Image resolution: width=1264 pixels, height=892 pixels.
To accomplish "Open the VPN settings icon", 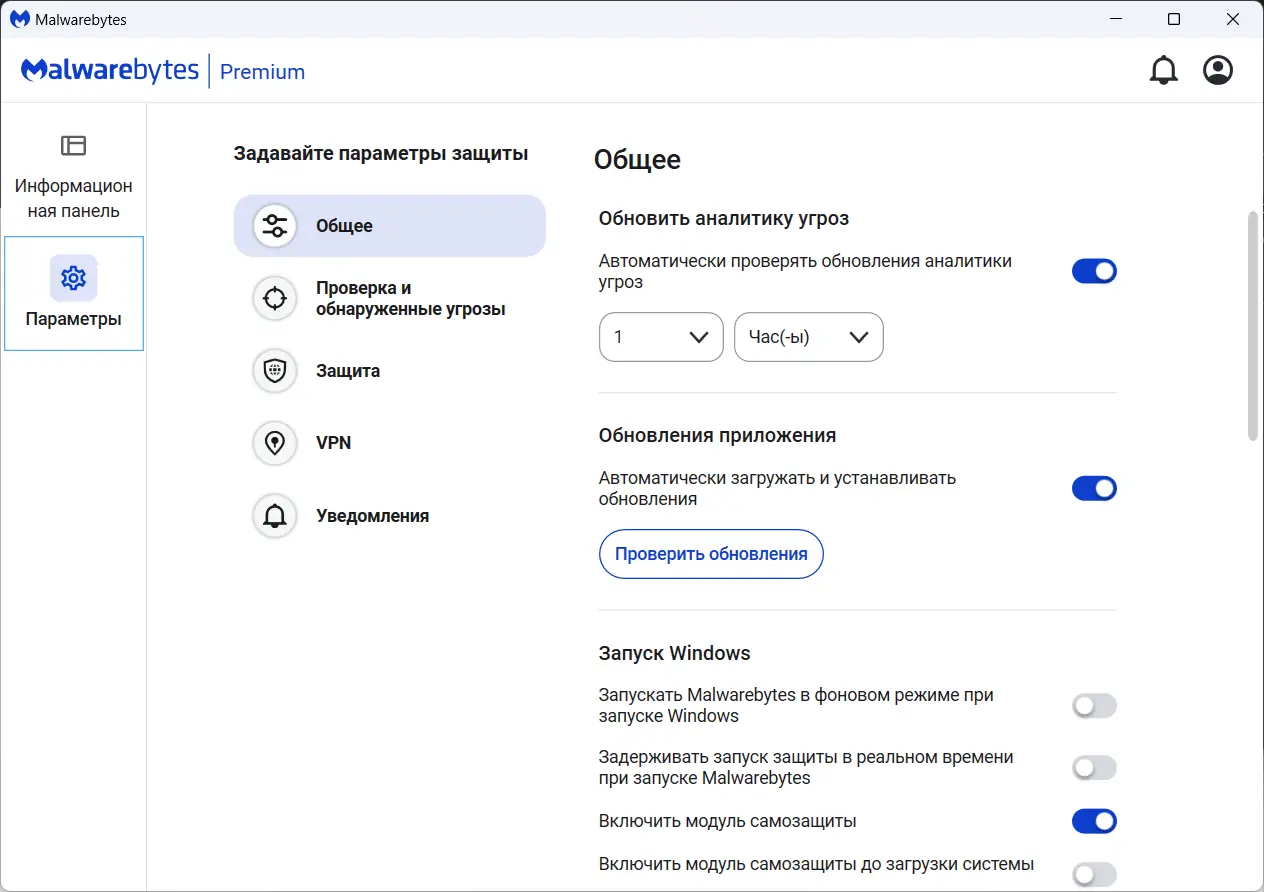I will pyautogui.click(x=274, y=443).
